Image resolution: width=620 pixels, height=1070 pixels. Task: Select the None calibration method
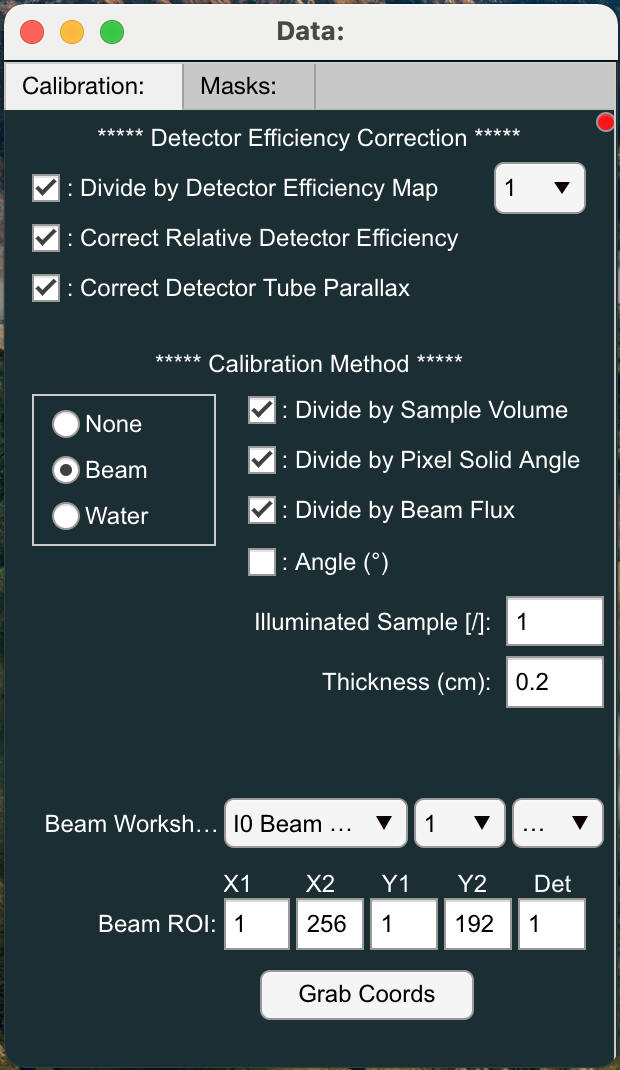[x=66, y=424]
